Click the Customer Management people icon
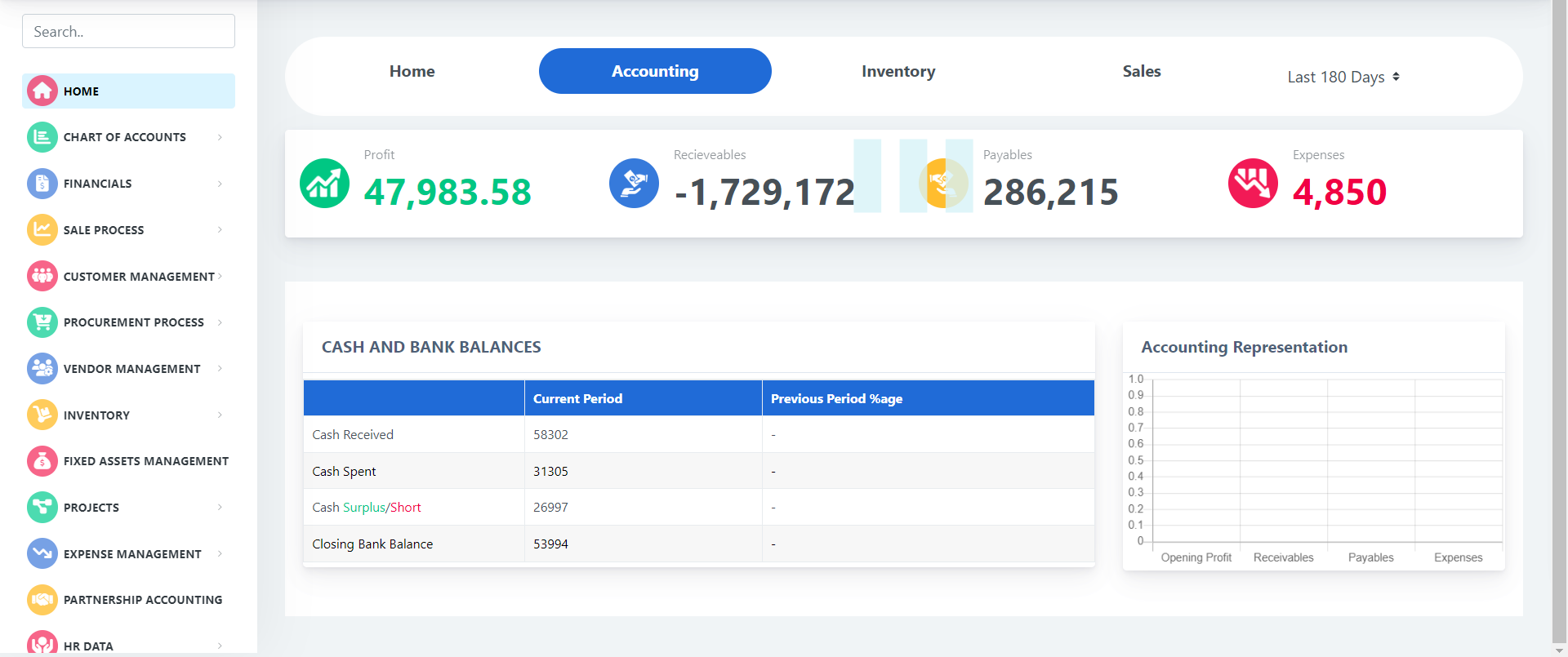 pos(42,276)
